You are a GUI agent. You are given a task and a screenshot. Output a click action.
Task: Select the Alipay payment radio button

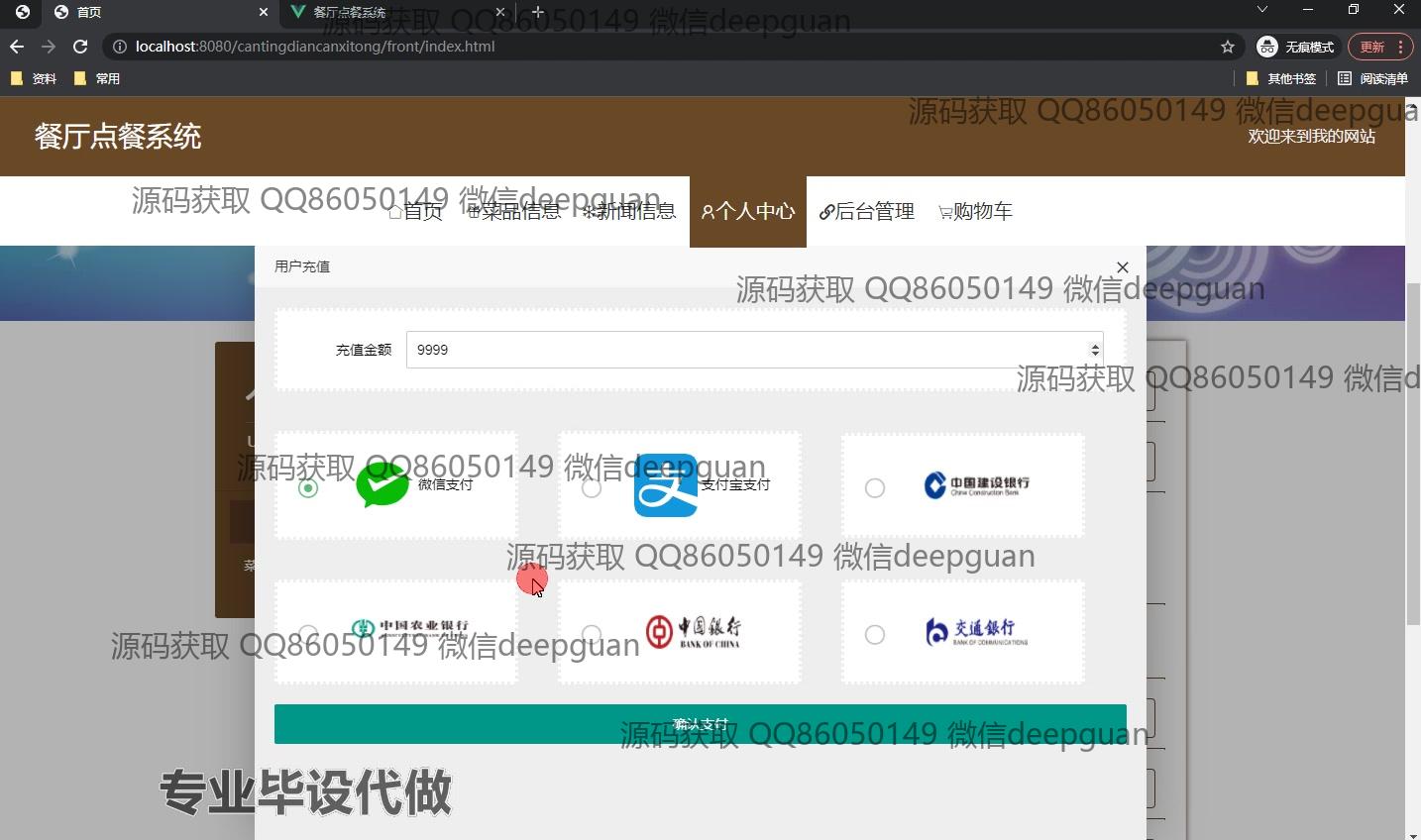click(592, 488)
